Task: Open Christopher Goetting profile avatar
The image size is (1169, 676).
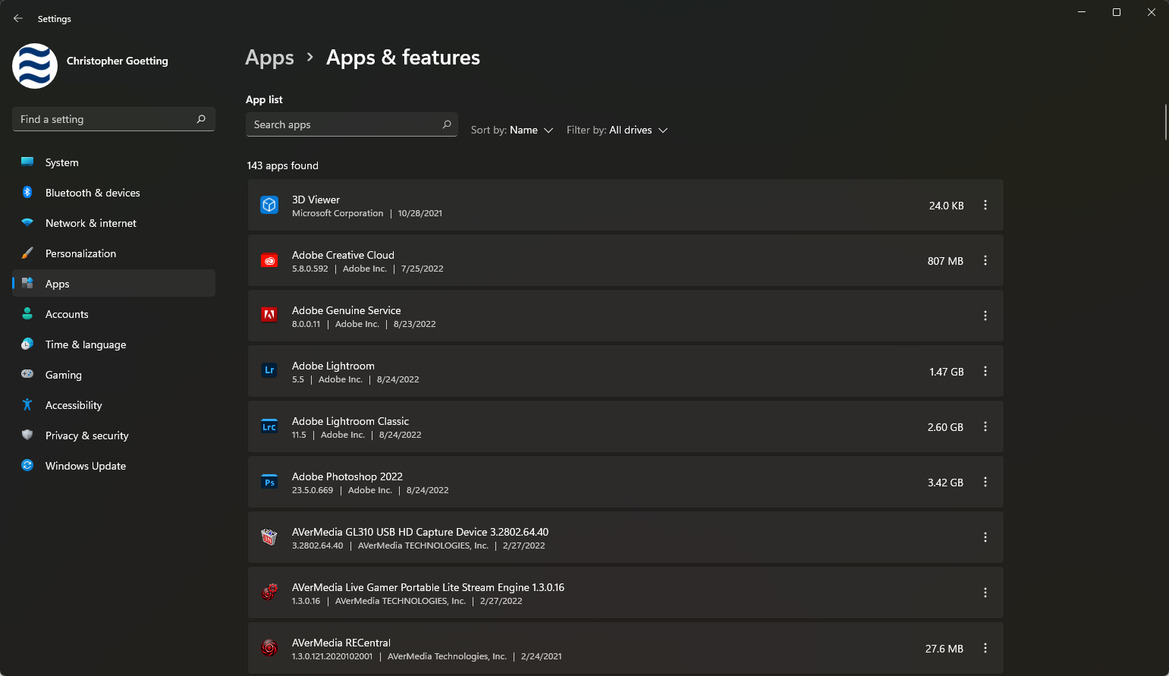Action: [x=35, y=66]
